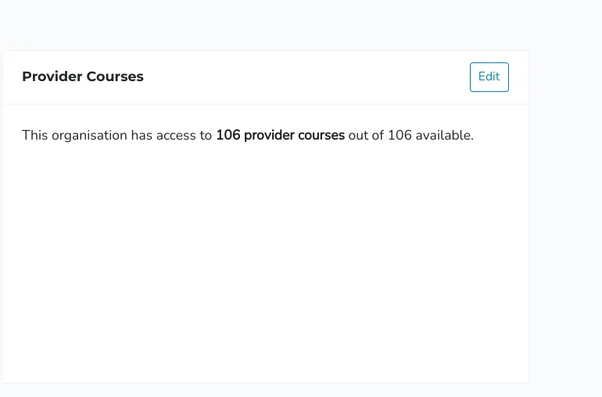Click the bold '106 provider courses' text

click(x=280, y=135)
